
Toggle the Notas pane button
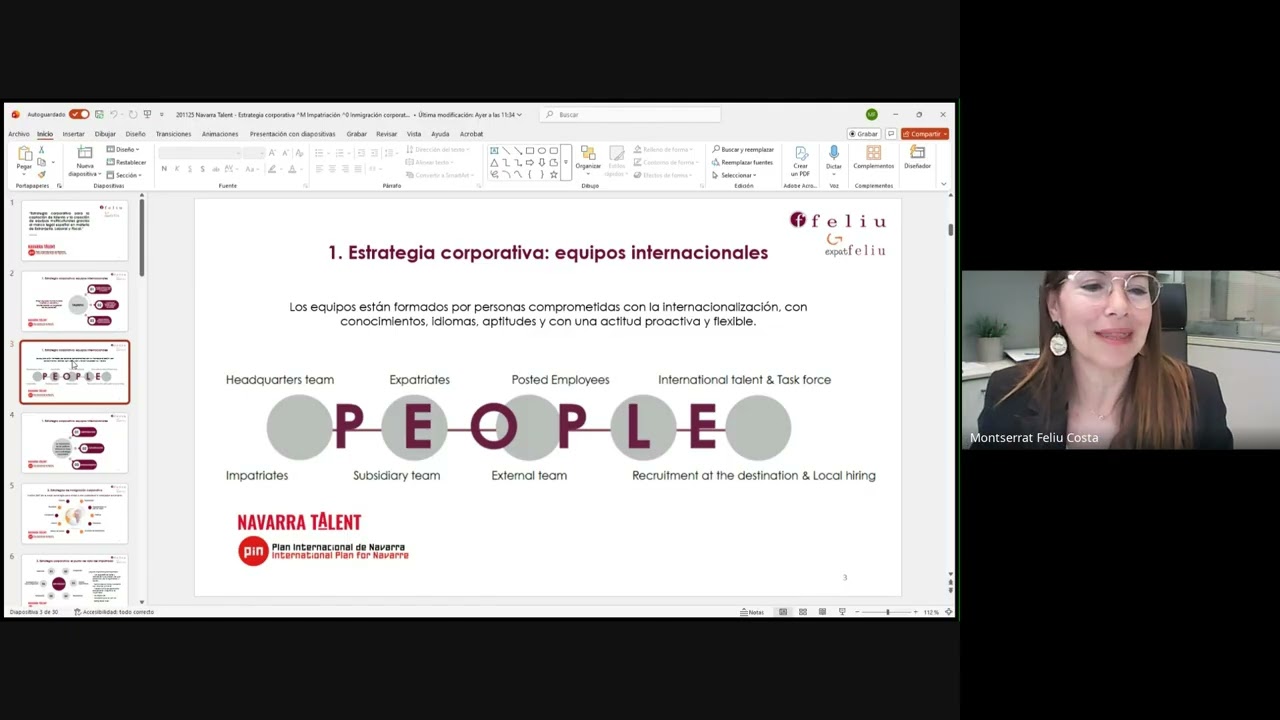pos(752,612)
